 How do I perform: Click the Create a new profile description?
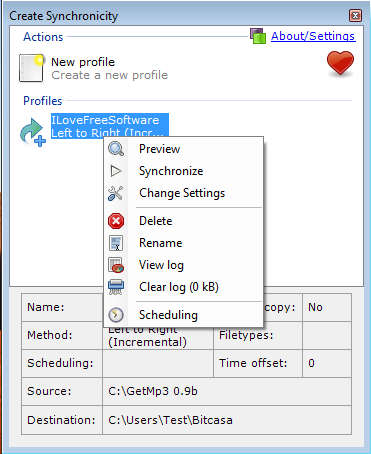pyautogui.click(x=110, y=75)
